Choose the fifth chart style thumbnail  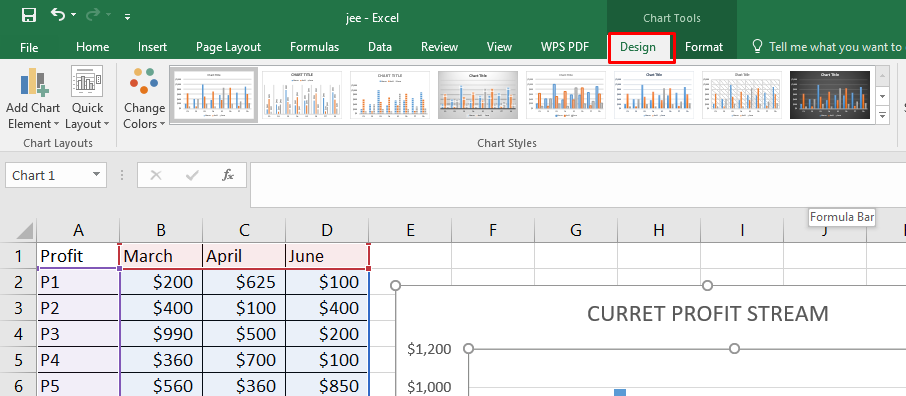pyautogui.click(x=566, y=95)
